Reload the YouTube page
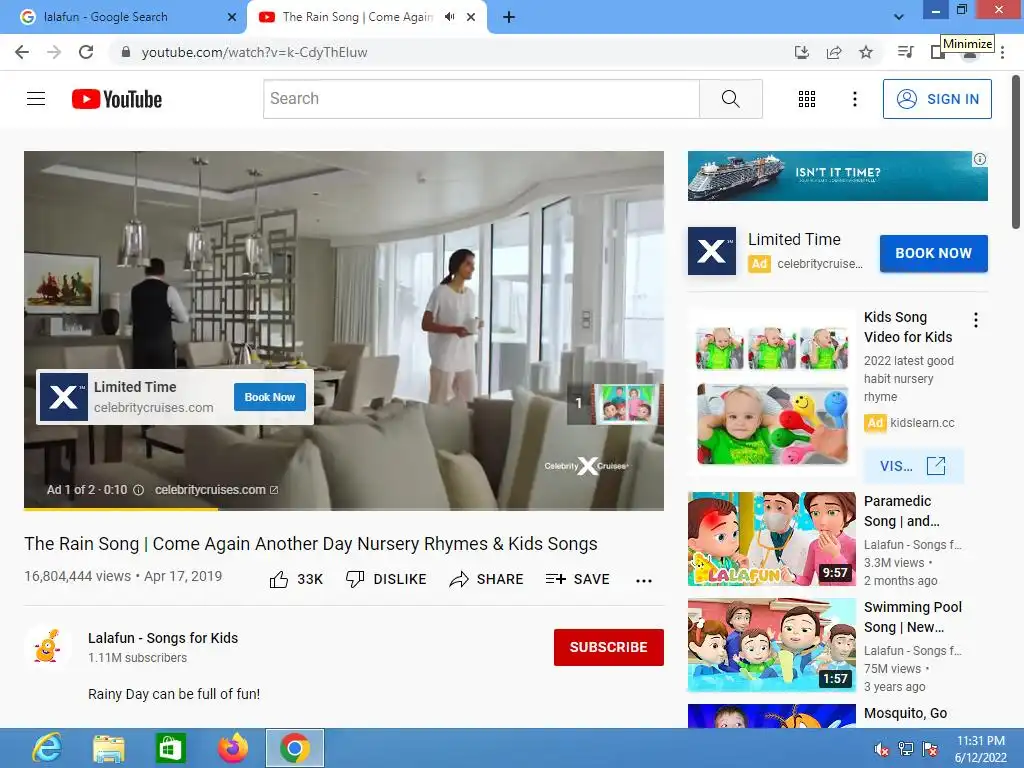Viewport: 1024px width, 768px height. (86, 52)
